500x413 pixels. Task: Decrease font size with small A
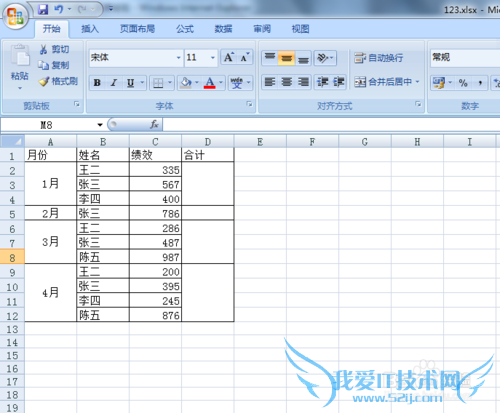point(245,57)
